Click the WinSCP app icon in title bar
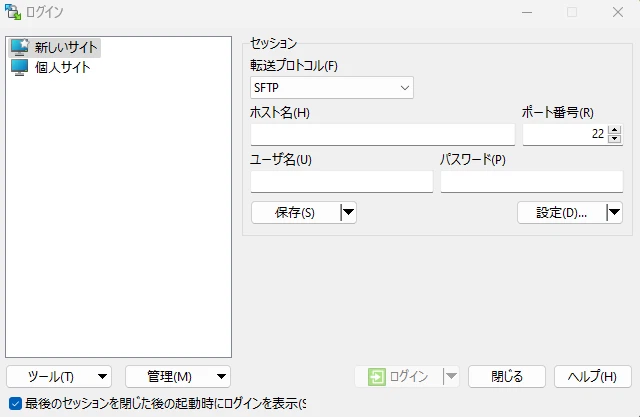This screenshot has width=640, height=417. point(13,12)
